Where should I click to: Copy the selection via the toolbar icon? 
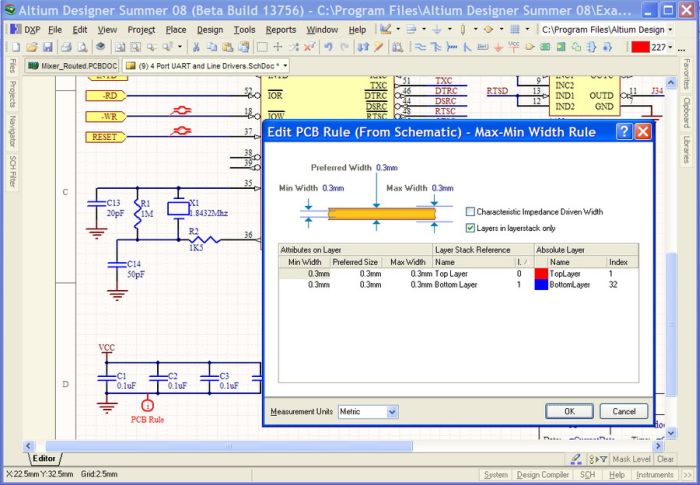tap(212, 47)
